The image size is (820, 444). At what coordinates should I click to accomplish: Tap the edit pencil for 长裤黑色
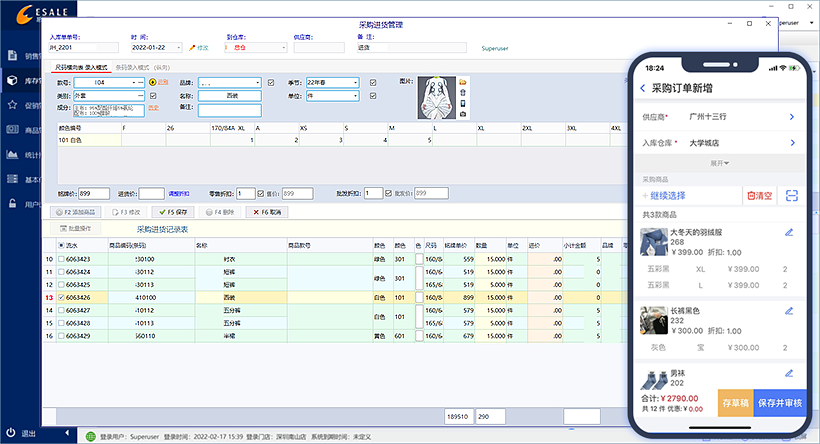coord(789,313)
